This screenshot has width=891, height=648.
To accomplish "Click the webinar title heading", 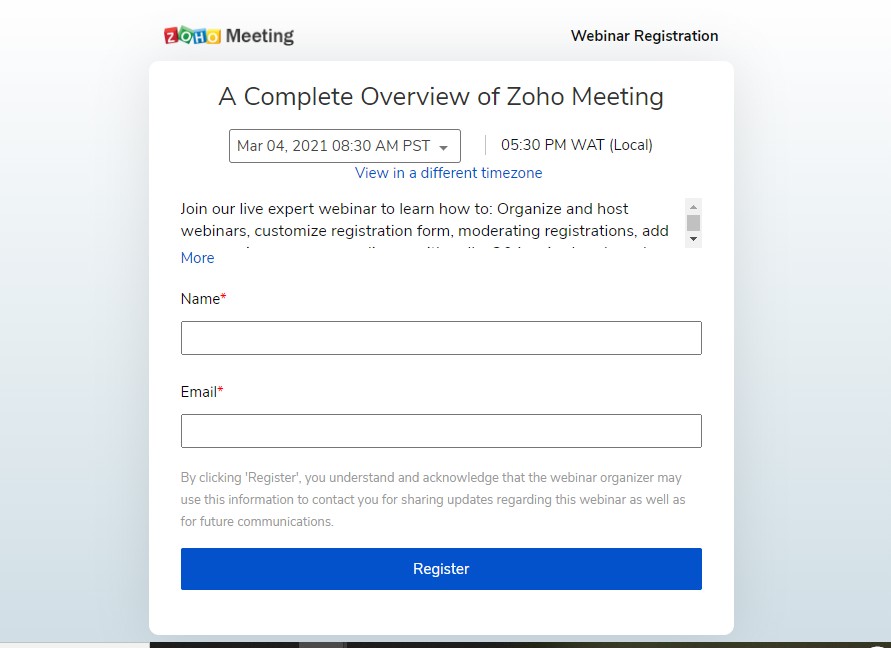I will point(441,97).
